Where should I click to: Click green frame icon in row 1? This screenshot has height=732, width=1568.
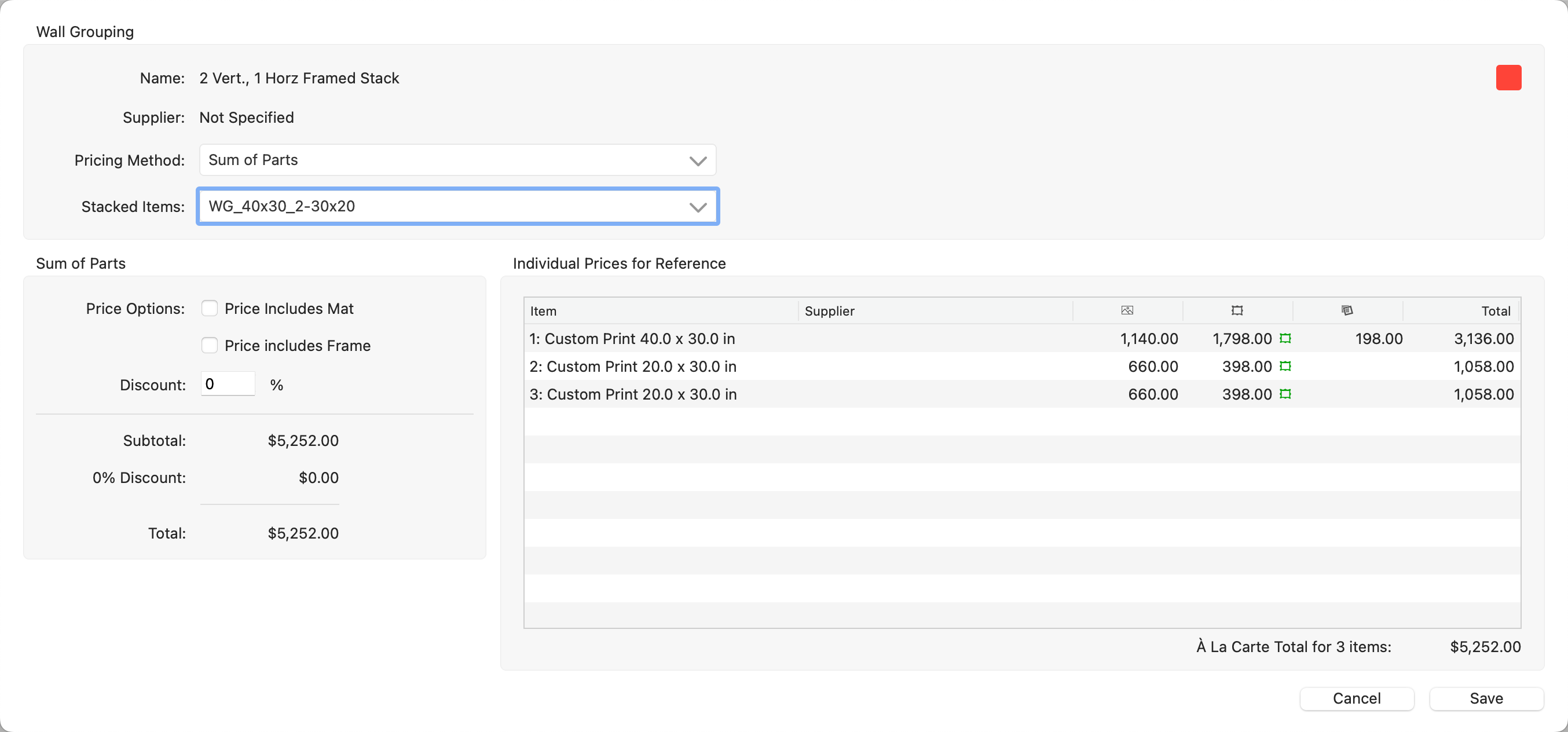click(1285, 339)
